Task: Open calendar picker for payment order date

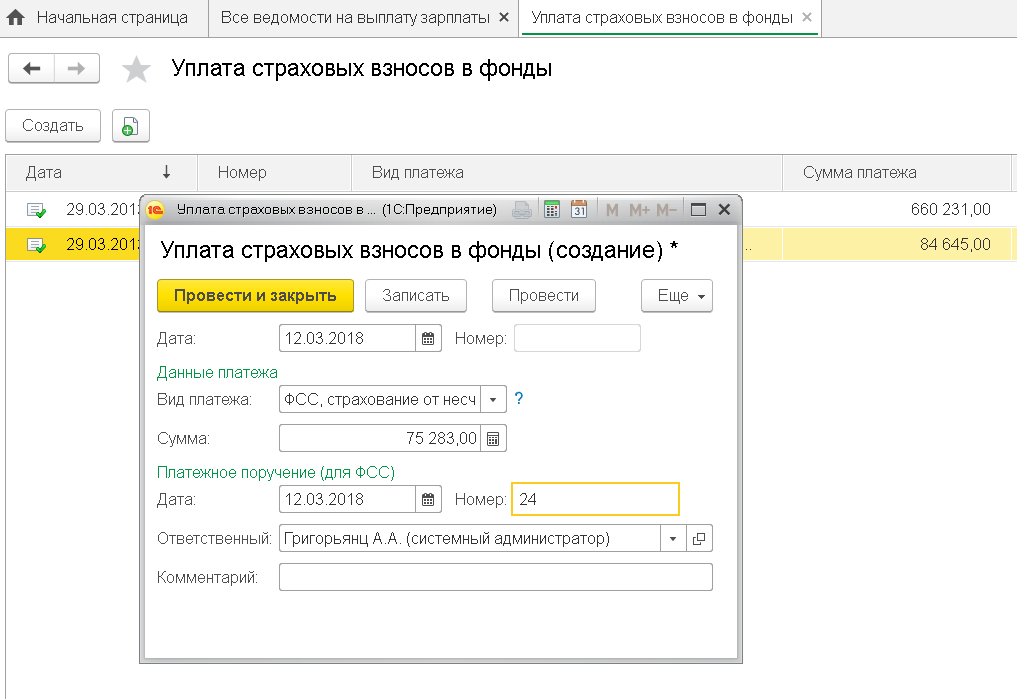Action: tap(428, 499)
